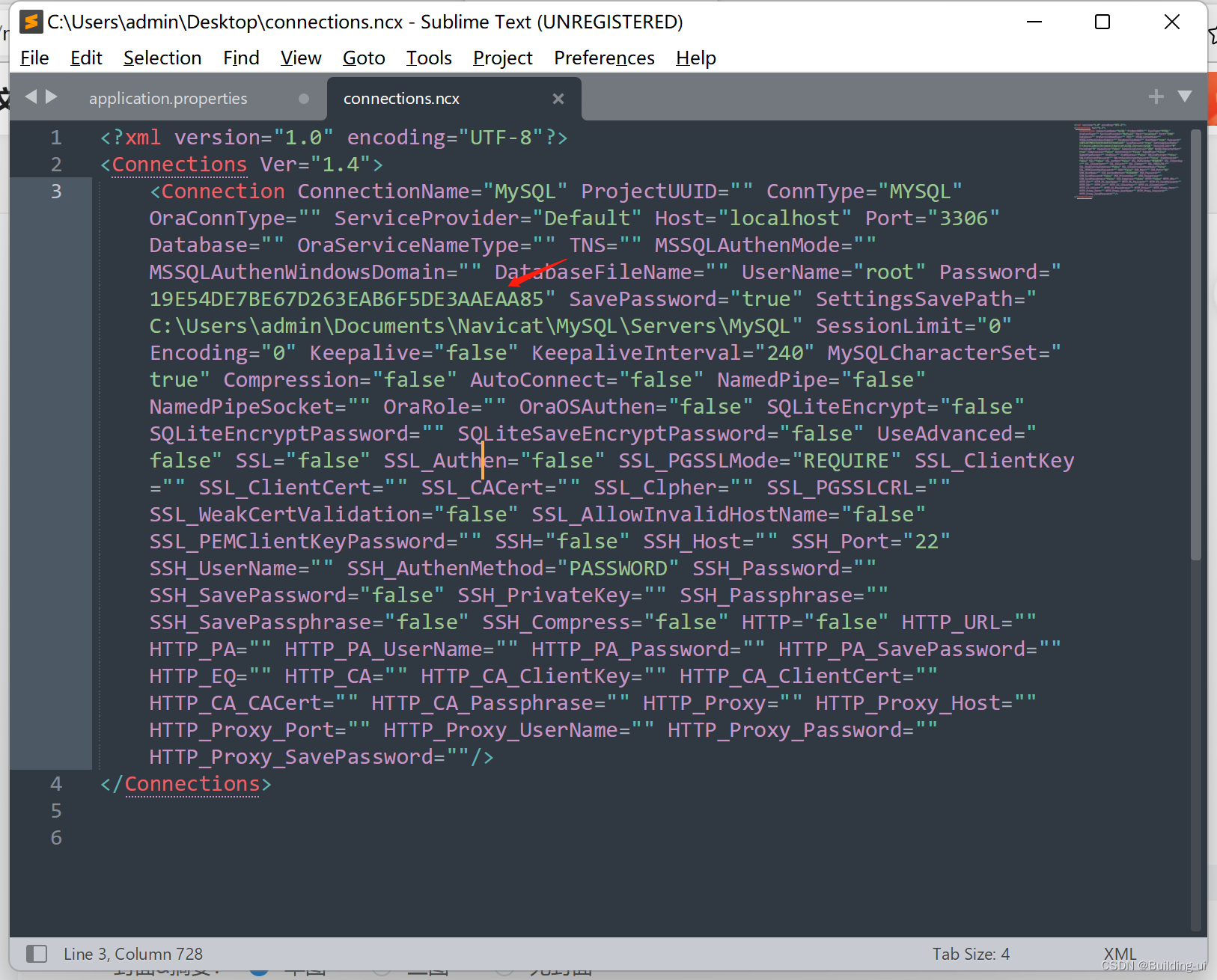Open the View menu

pyautogui.click(x=301, y=58)
